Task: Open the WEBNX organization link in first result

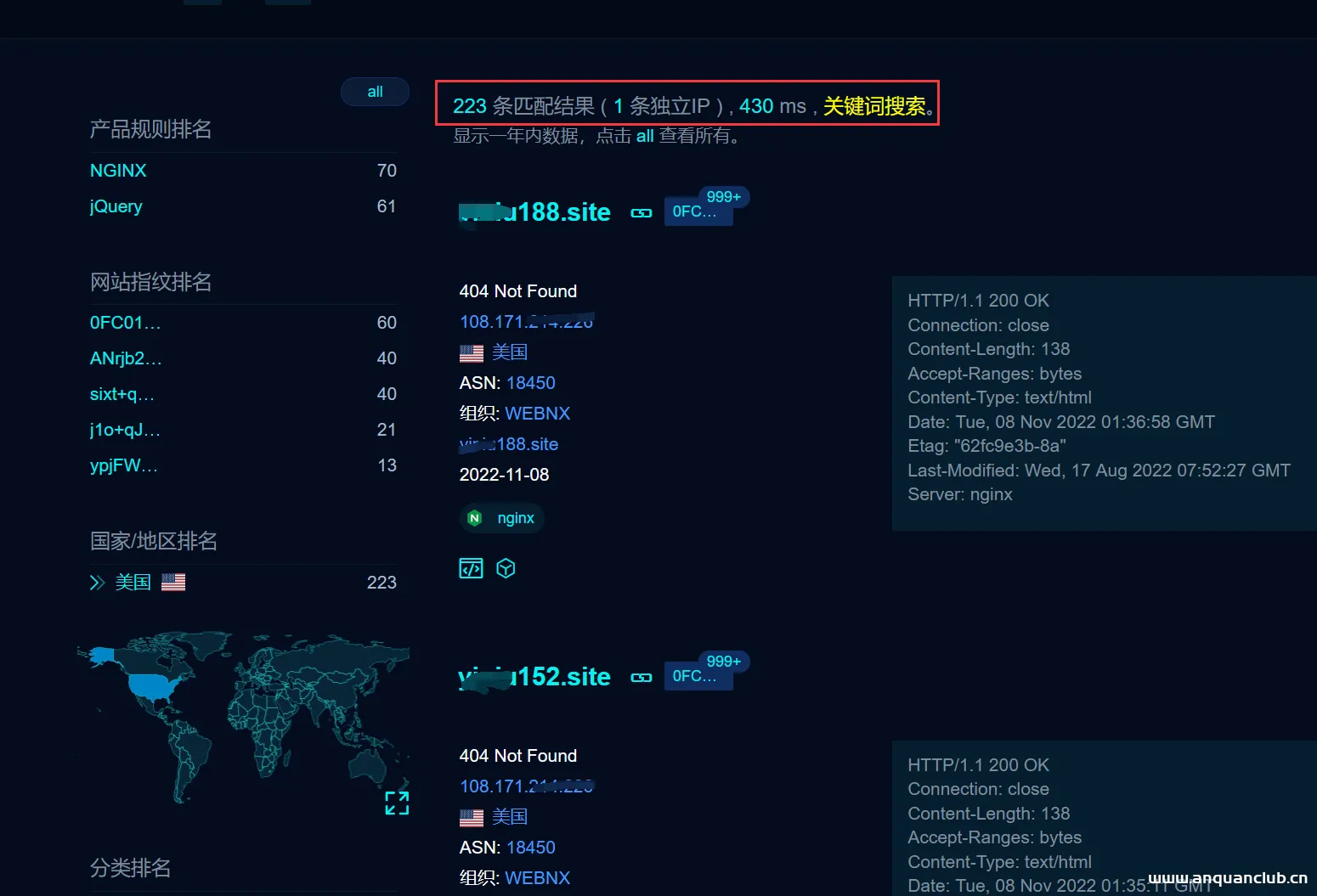Action: pos(537,414)
